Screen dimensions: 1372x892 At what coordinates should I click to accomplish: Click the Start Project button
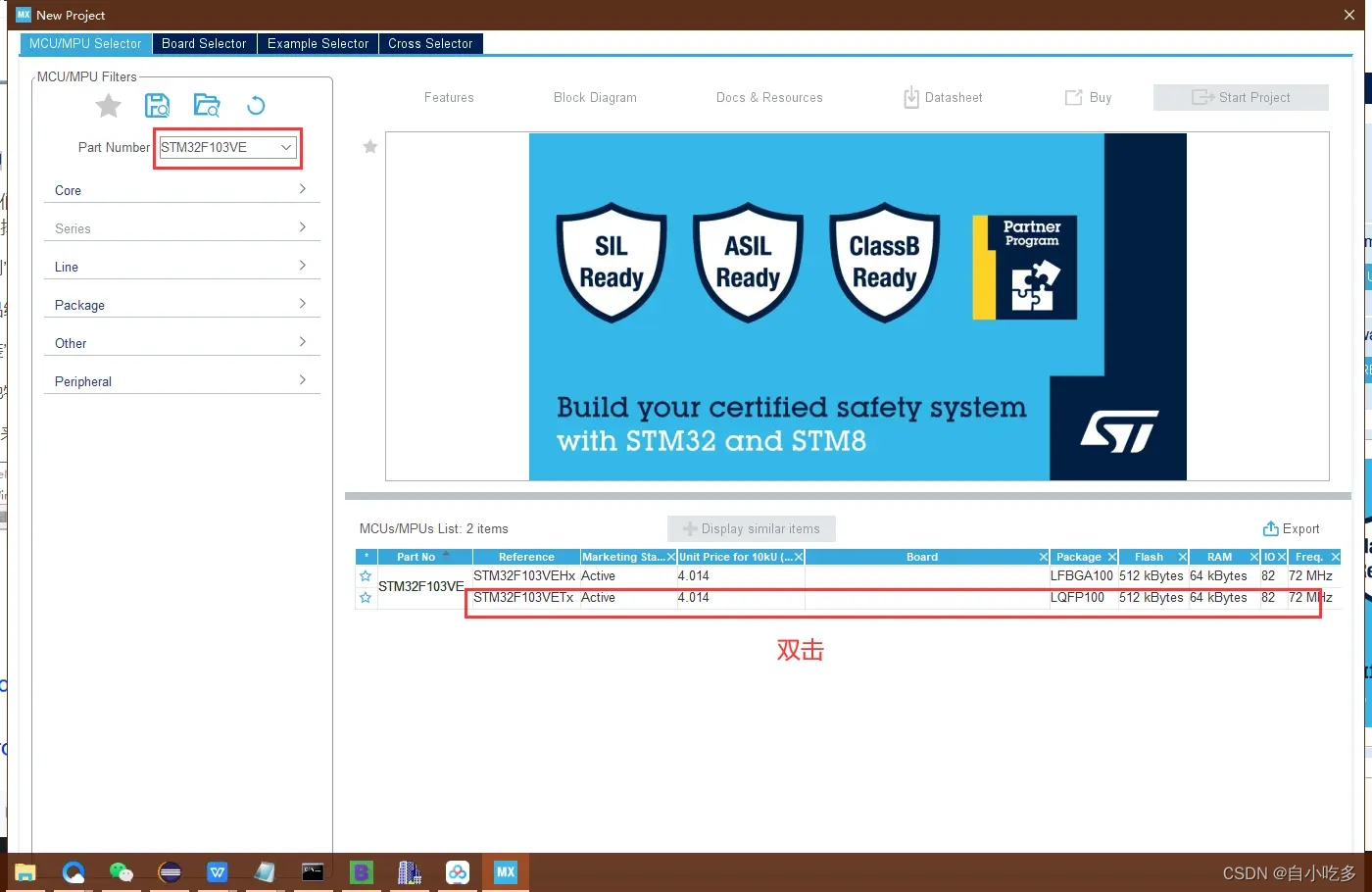(1241, 97)
